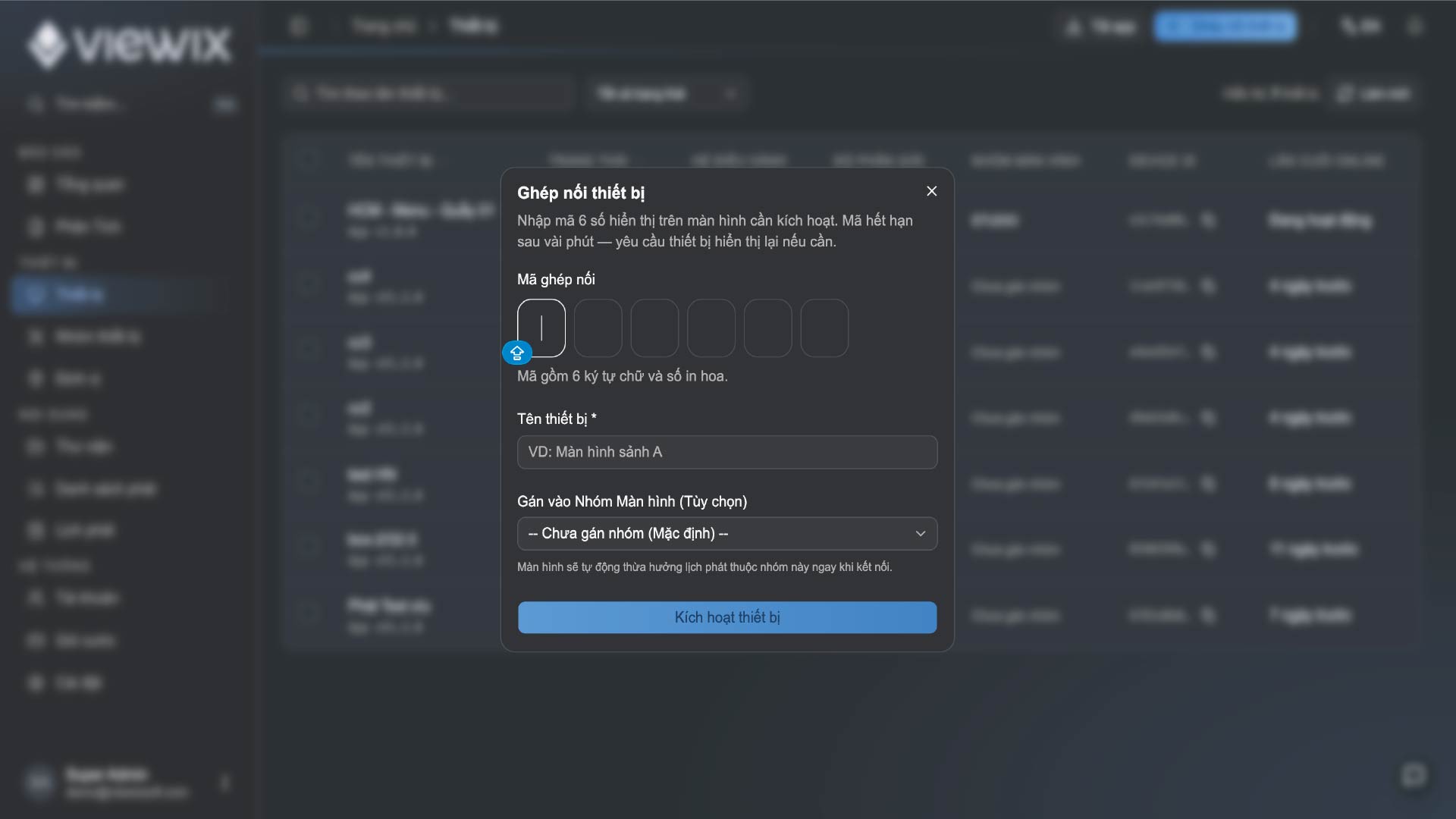Click the Ghép nối thiết bị dialog title

tap(581, 193)
